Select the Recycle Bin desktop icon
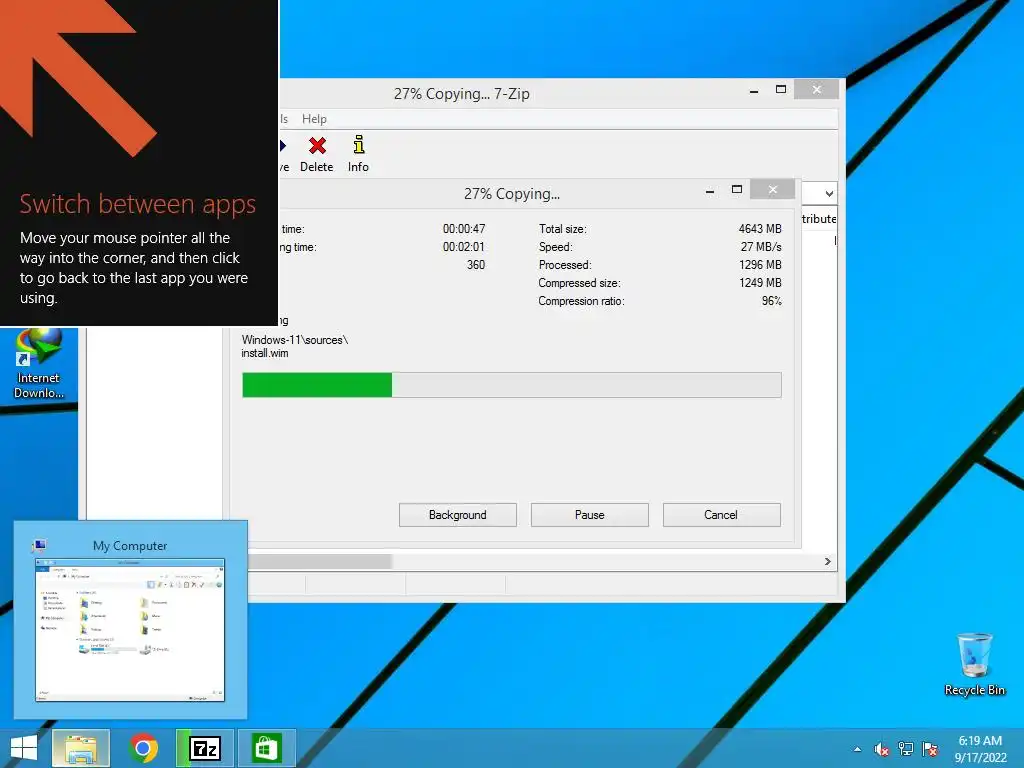Image resolution: width=1024 pixels, height=768 pixels. coord(974,665)
